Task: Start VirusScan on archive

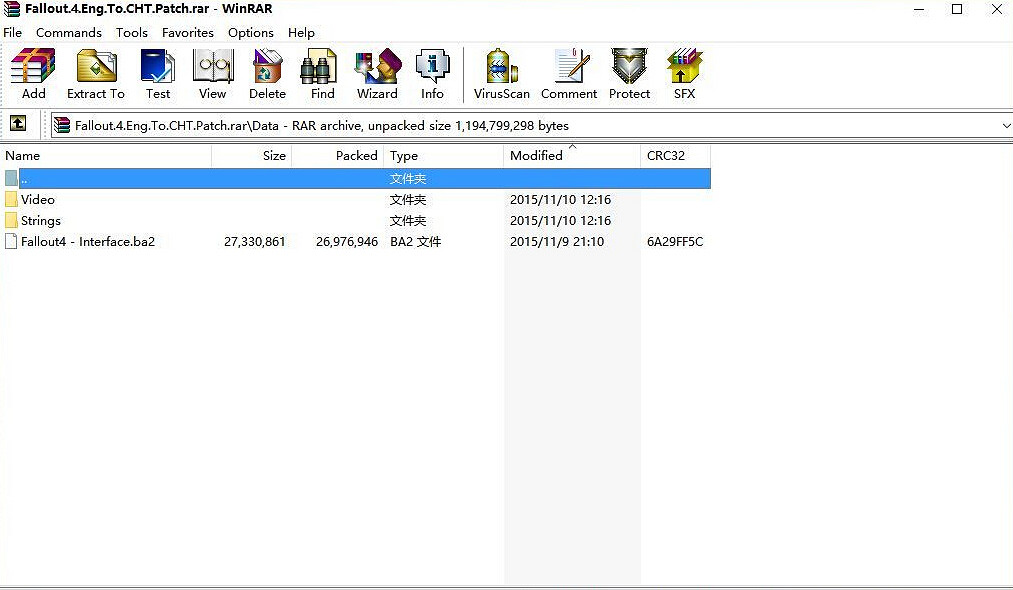Action: click(501, 74)
